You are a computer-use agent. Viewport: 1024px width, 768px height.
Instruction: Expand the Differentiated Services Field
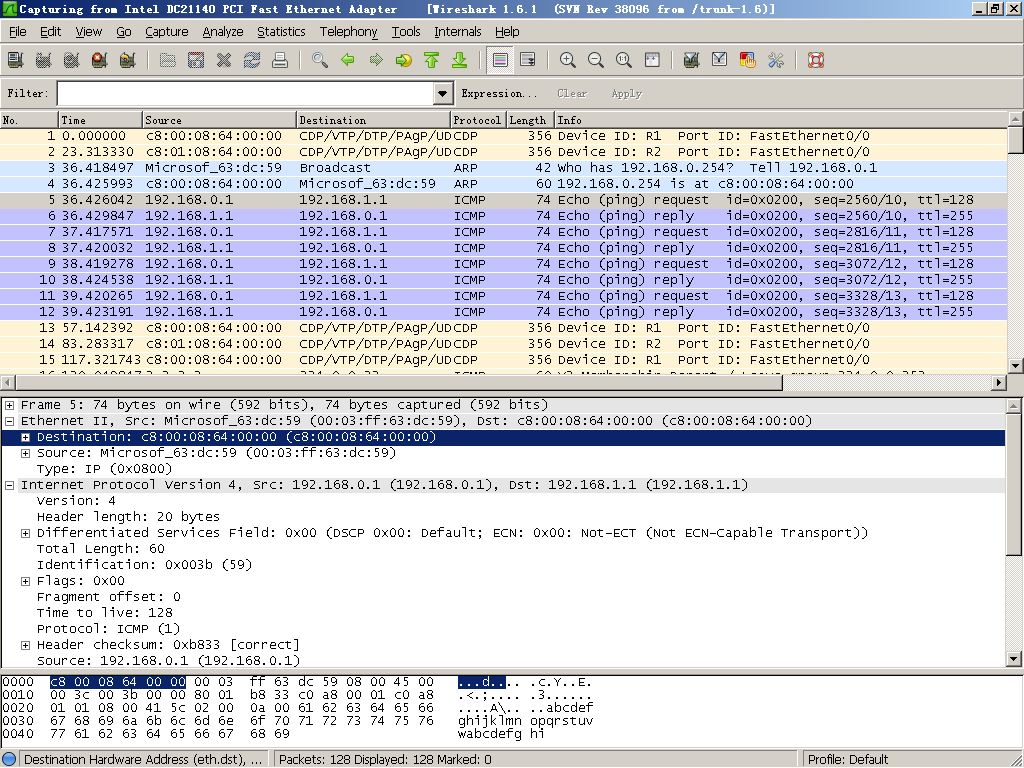click(x=25, y=533)
